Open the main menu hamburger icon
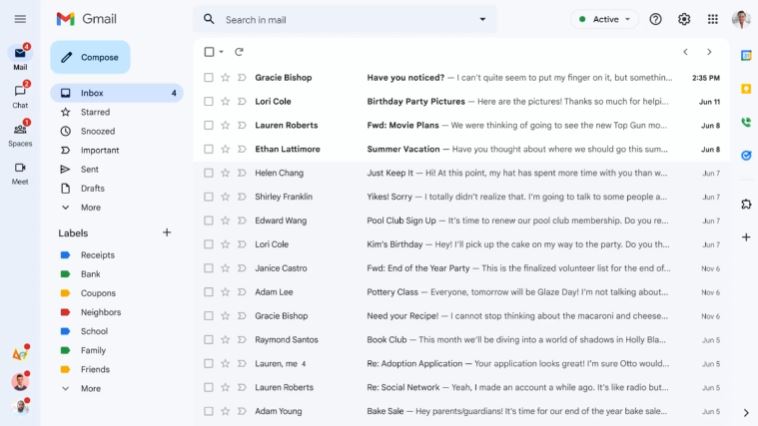 [20, 19]
